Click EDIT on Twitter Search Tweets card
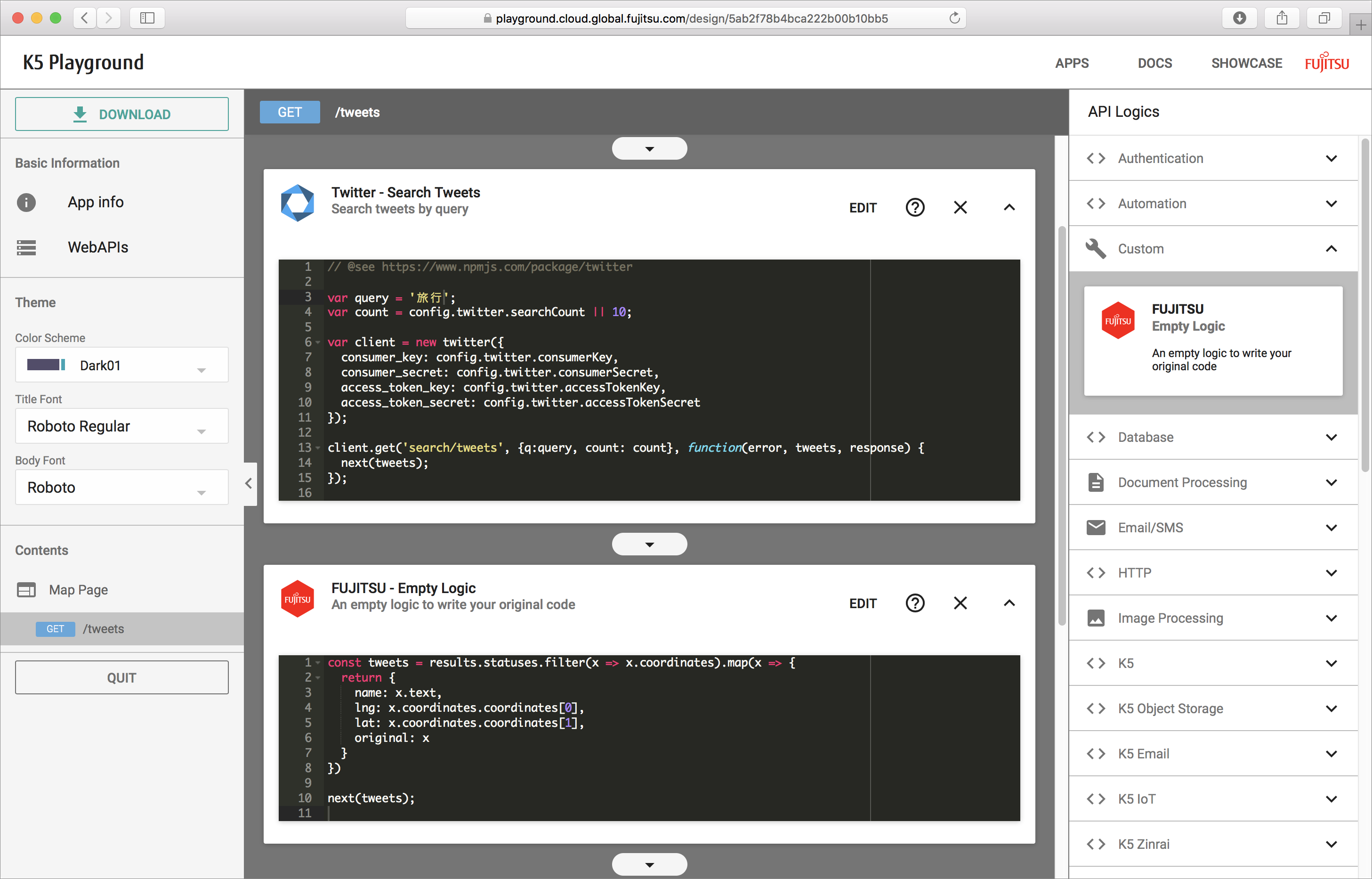 click(863, 208)
